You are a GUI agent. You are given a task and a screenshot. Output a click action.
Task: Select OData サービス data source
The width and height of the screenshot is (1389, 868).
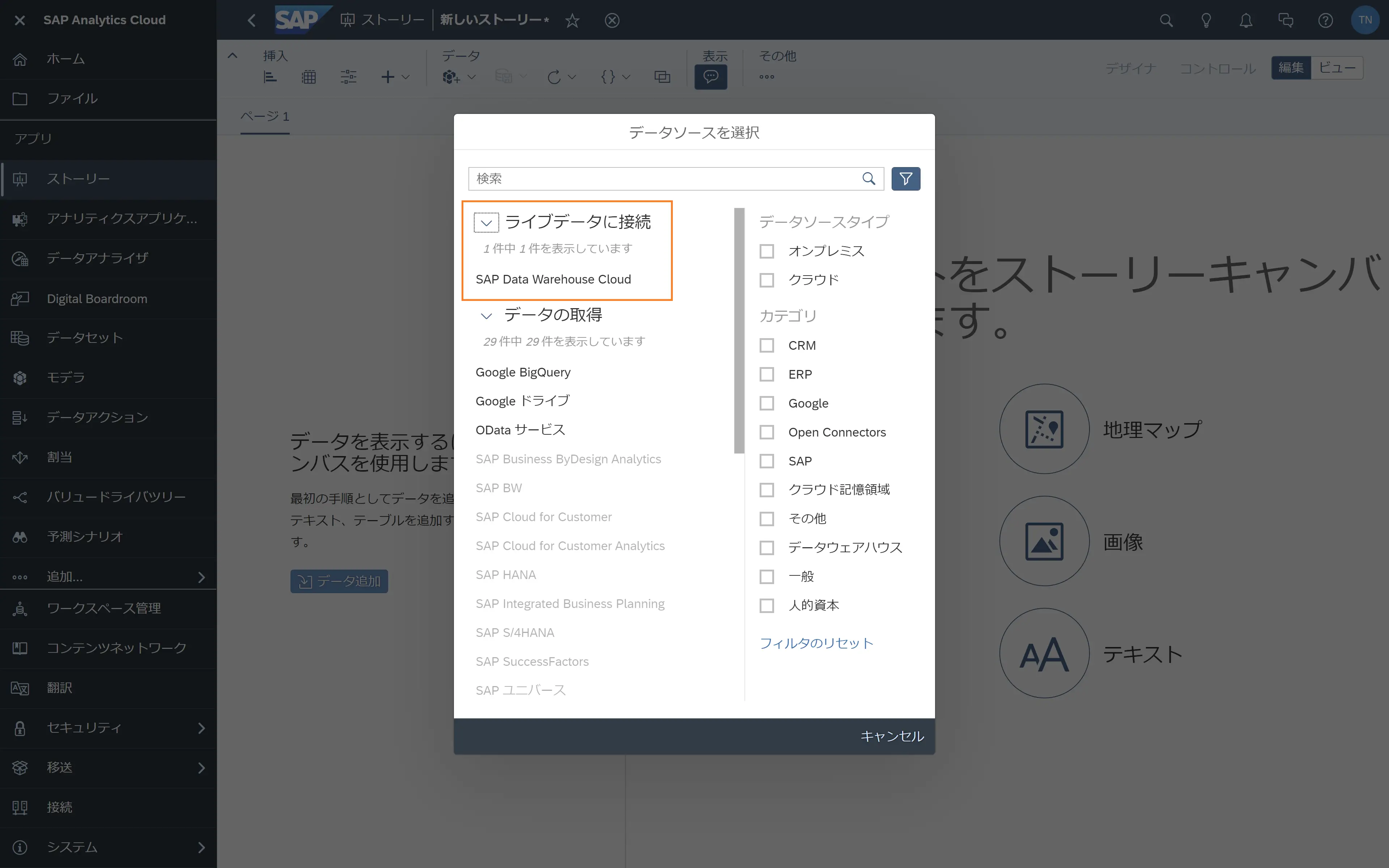coord(520,430)
